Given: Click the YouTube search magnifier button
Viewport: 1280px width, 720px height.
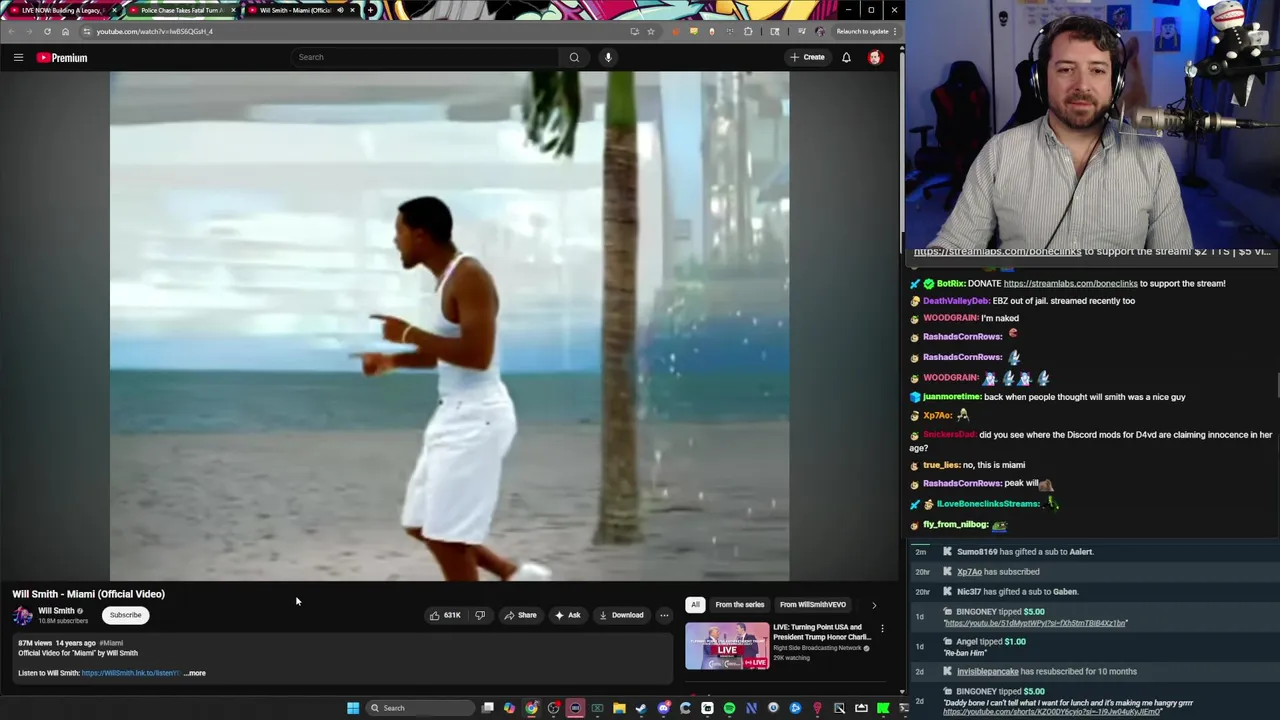Looking at the screenshot, I should [x=574, y=57].
